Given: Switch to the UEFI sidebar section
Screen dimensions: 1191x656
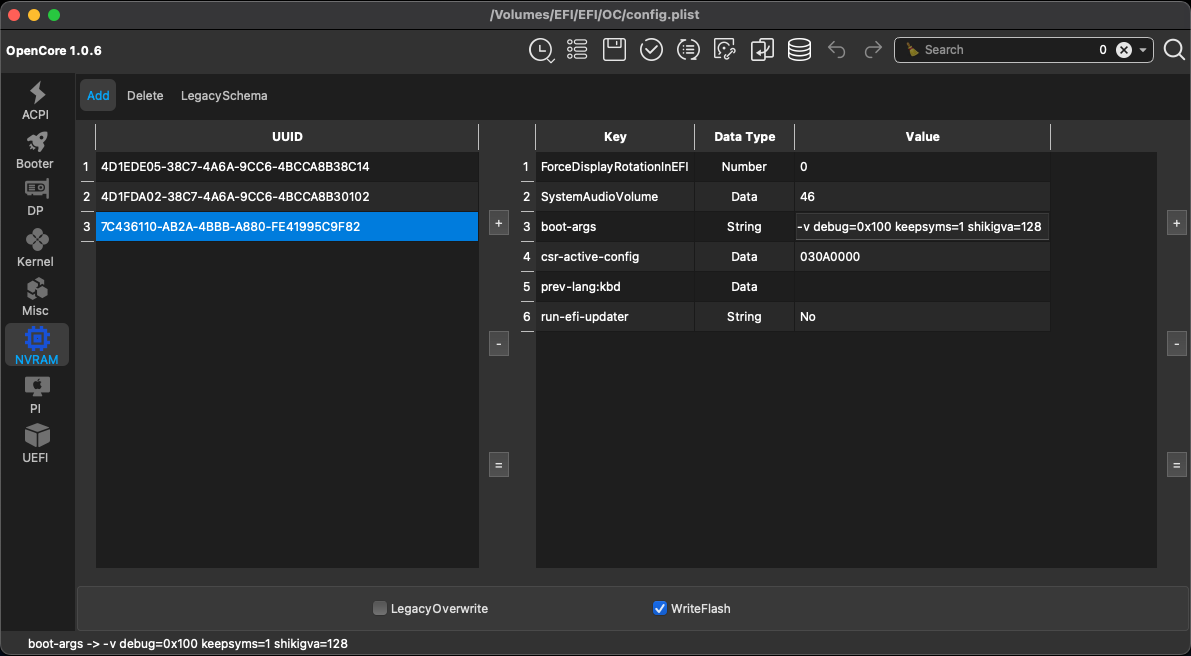Looking at the screenshot, I should tap(36, 444).
